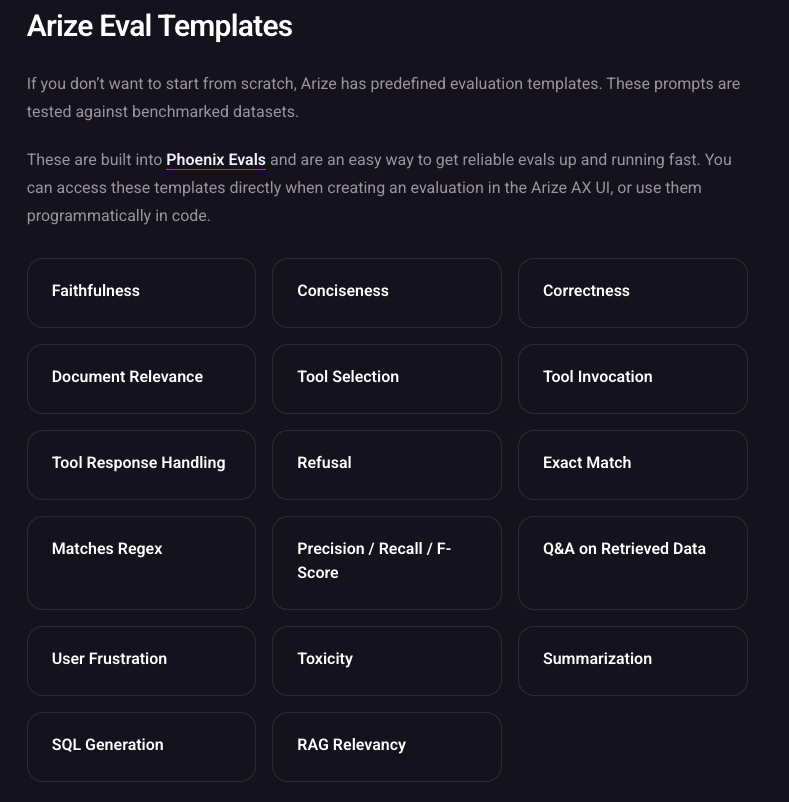Open the Matches Regex template
This screenshot has height=802, width=789.
(x=141, y=562)
